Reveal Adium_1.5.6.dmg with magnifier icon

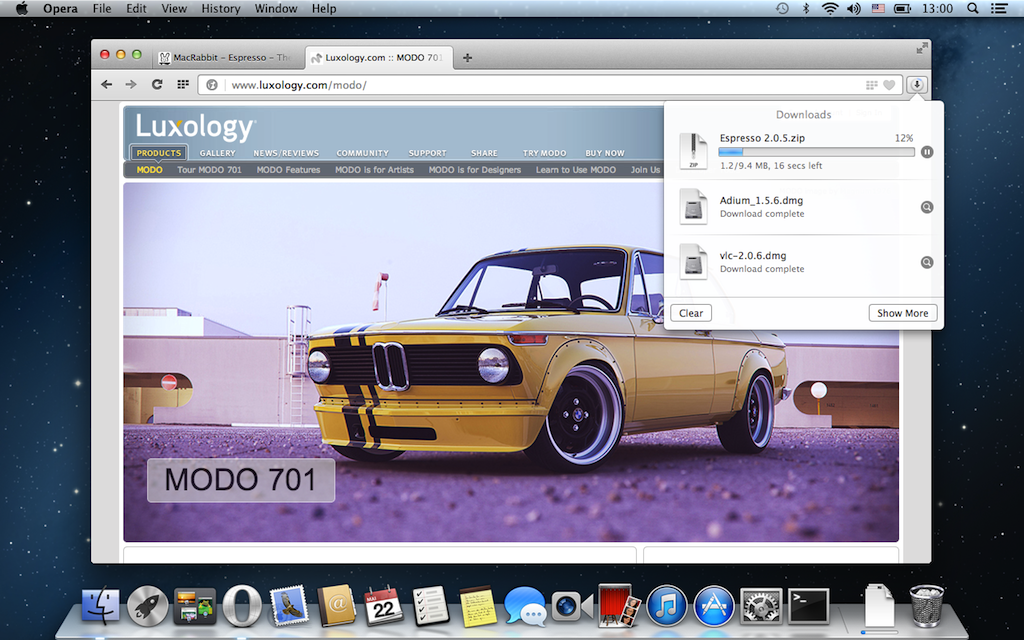[x=927, y=207]
